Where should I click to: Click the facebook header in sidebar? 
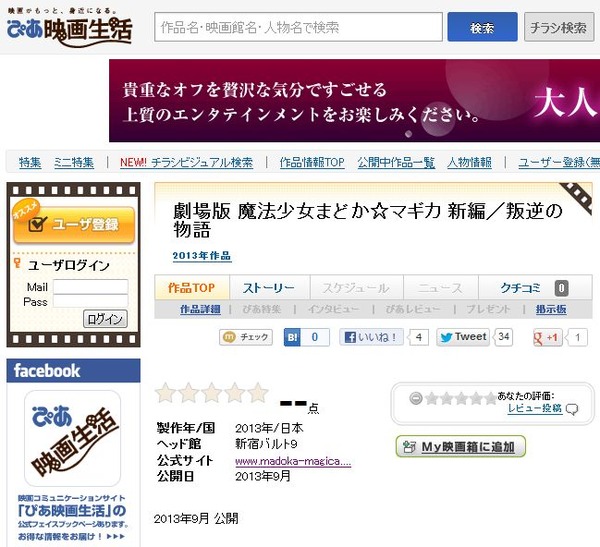73,371
